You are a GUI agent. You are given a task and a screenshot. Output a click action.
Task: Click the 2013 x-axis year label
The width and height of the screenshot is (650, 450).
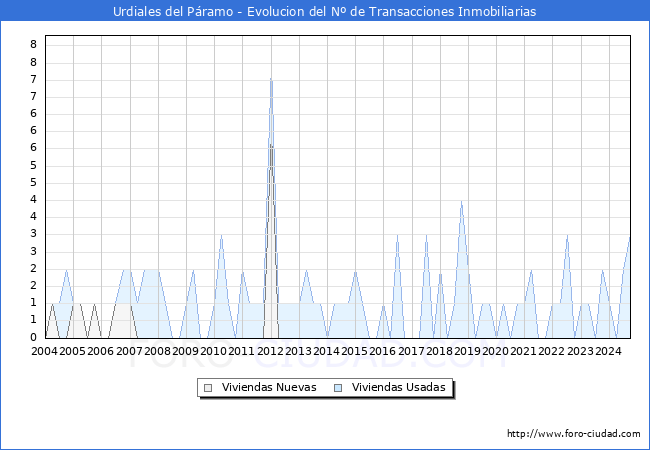pos(298,351)
